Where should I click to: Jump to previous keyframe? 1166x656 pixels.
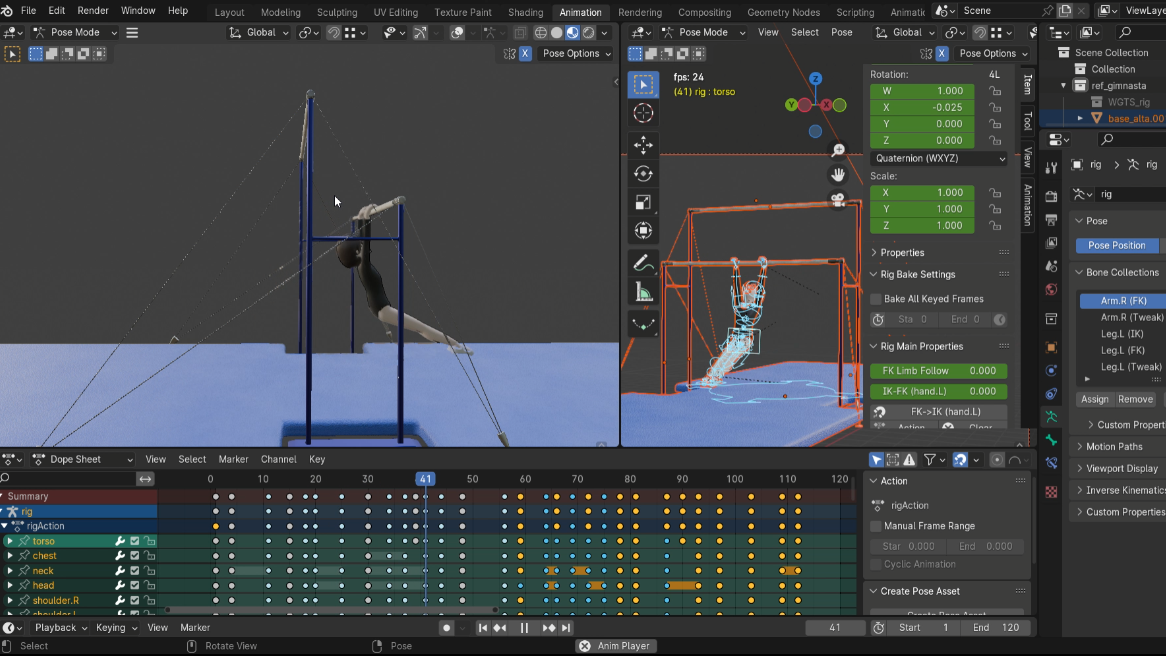coord(500,628)
